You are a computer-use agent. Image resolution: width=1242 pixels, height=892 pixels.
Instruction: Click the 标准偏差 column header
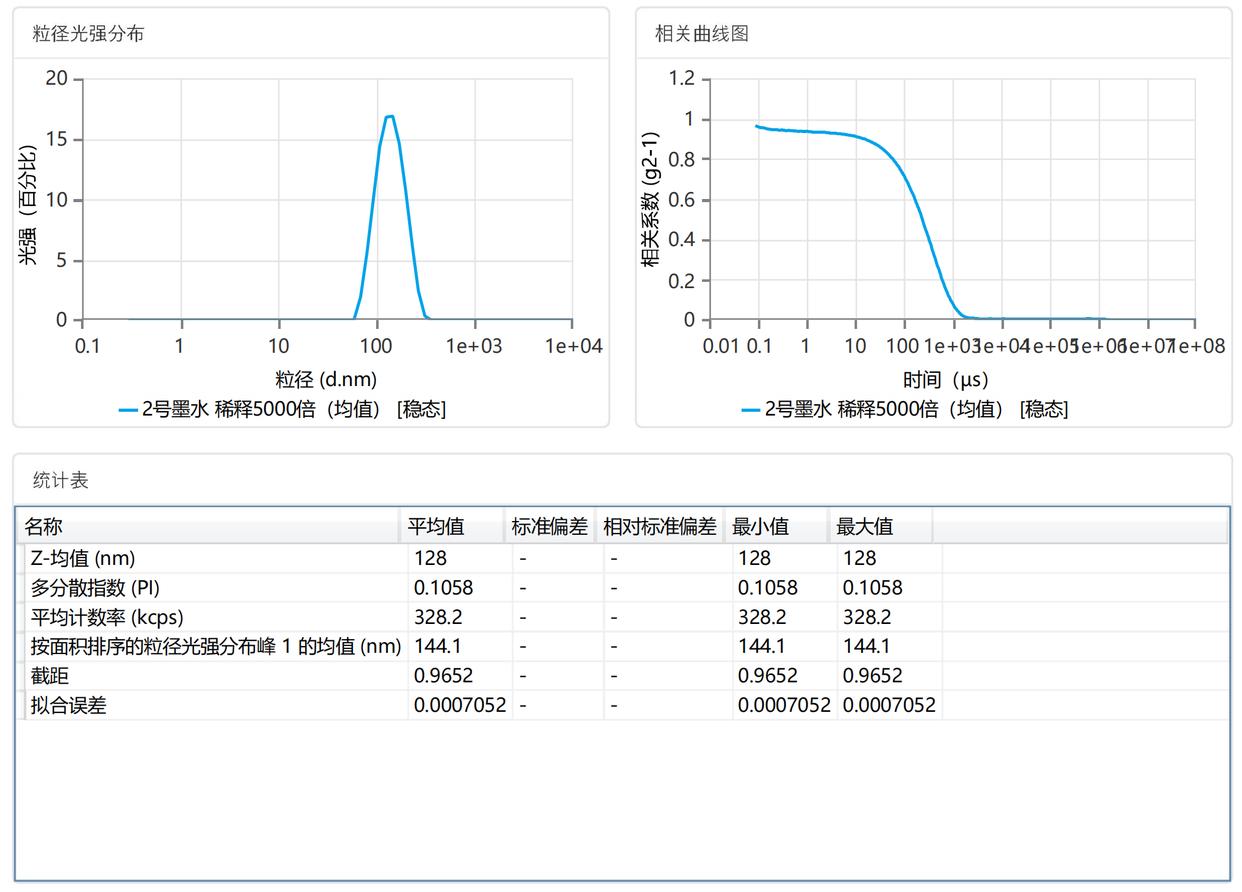pyautogui.click(x=549, y=526)
